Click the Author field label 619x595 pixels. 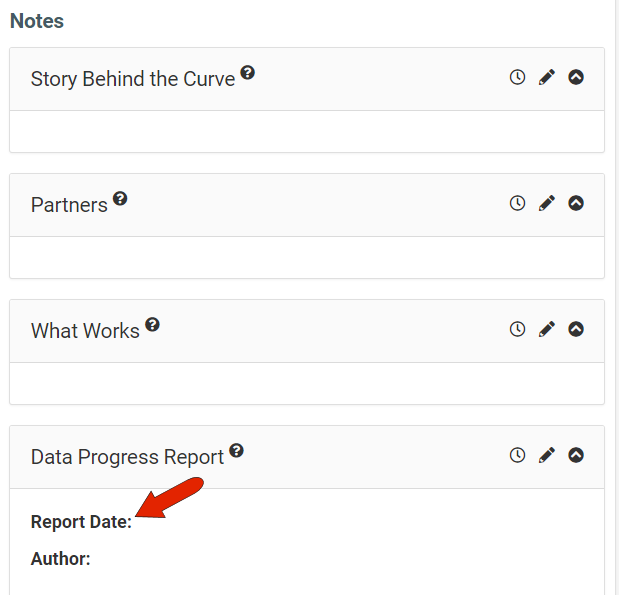coord(60,559)
